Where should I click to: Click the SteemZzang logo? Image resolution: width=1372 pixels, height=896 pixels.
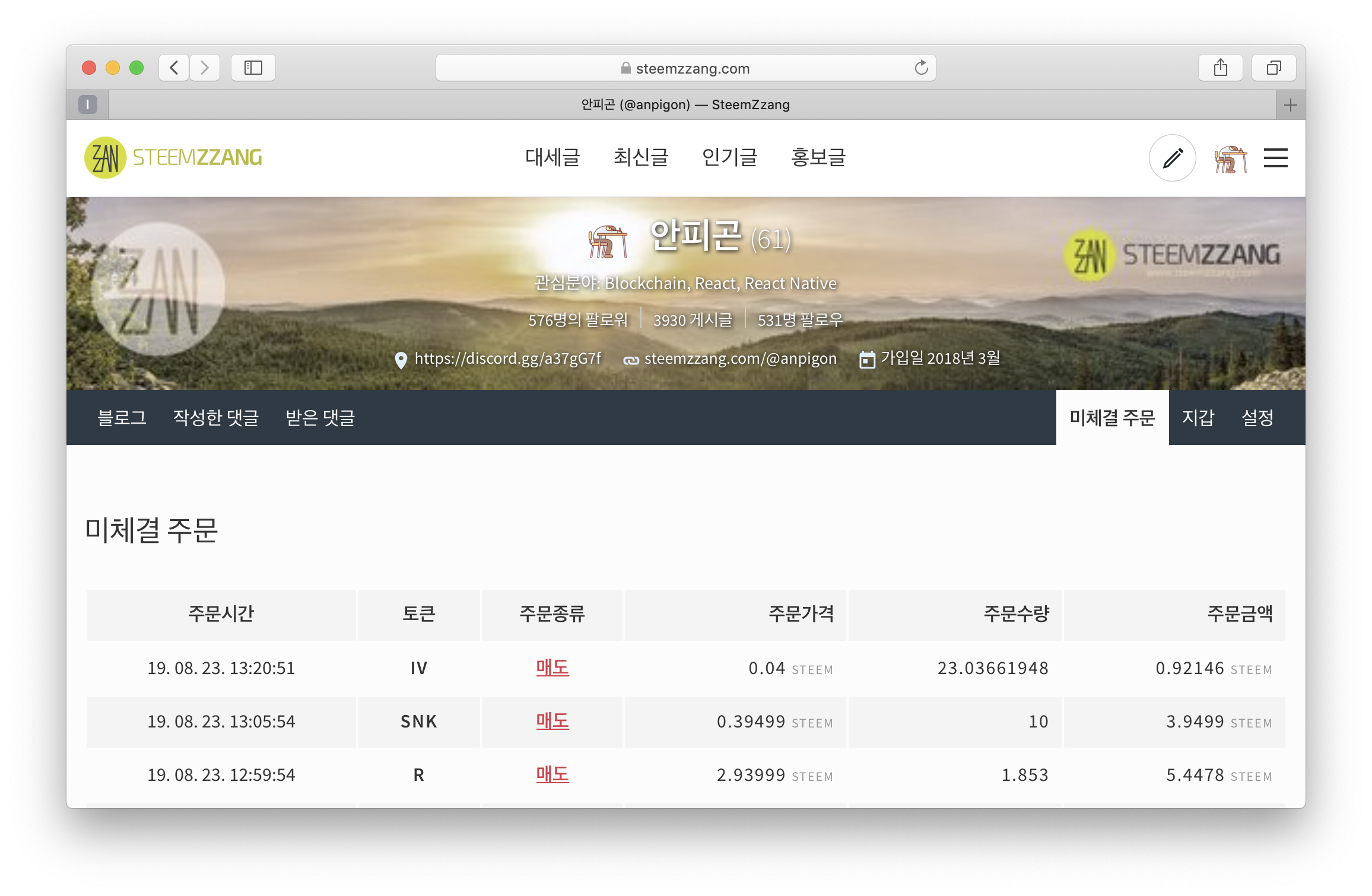[x=173, y=158]
